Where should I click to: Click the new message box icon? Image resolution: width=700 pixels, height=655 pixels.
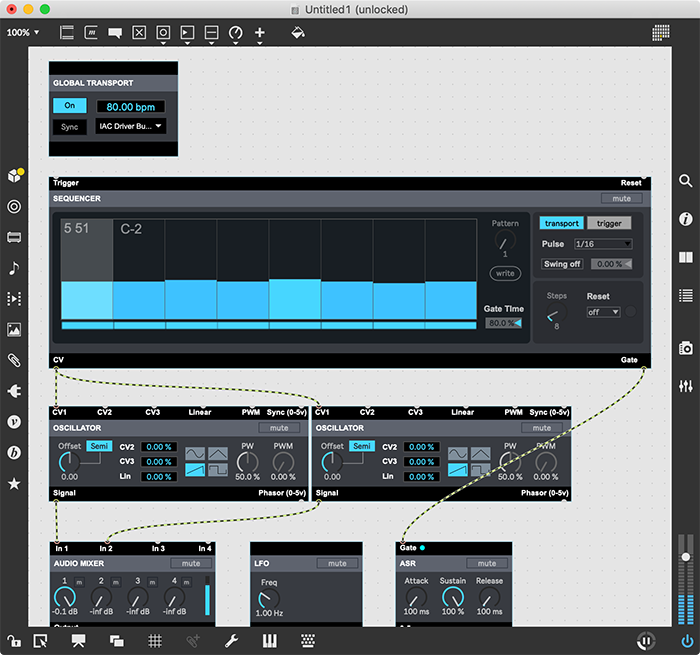pyautogui.click(x=91, y=33)
